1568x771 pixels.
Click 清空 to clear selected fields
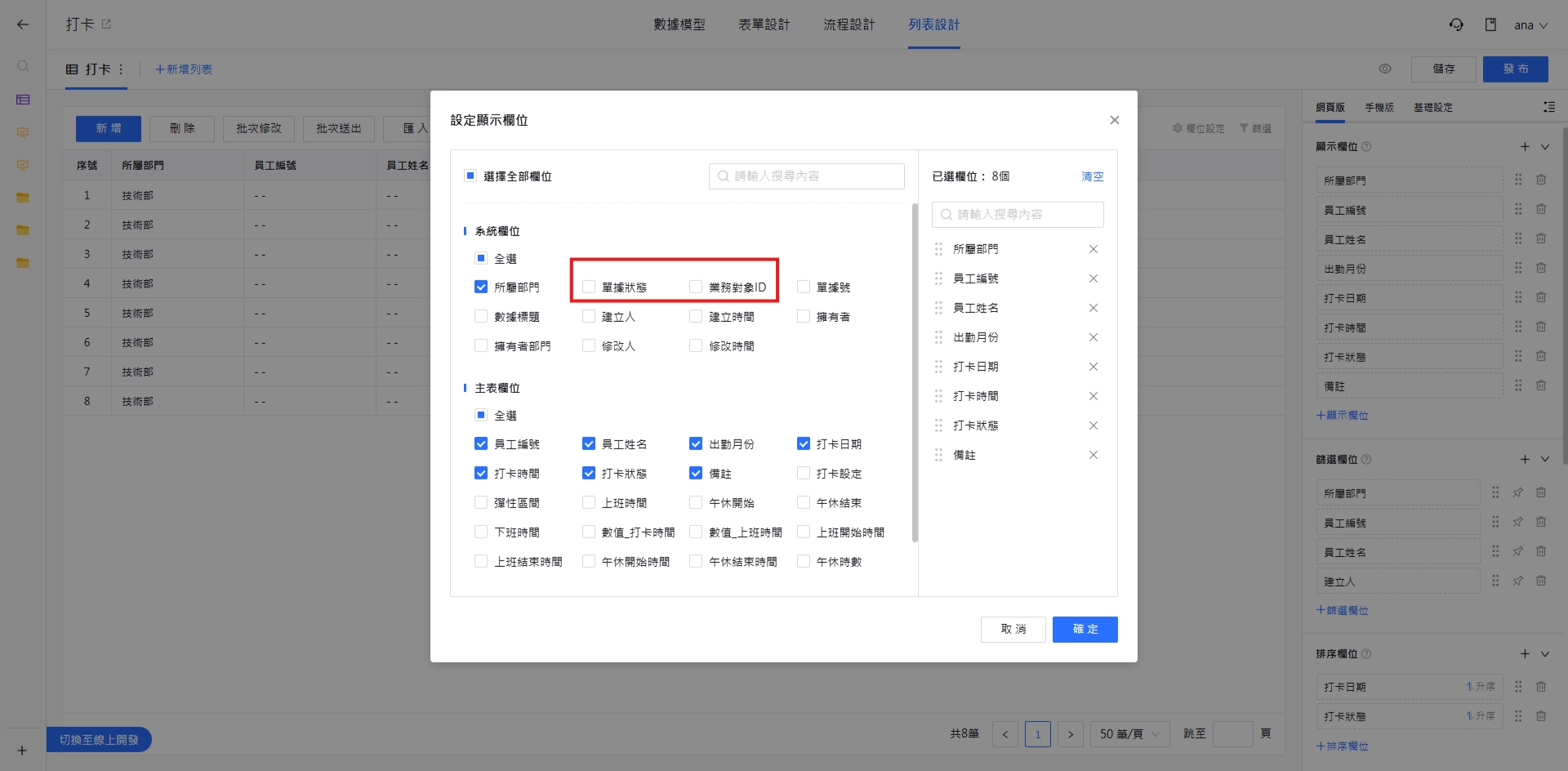pyautogui.click(x=1093, y=176)
